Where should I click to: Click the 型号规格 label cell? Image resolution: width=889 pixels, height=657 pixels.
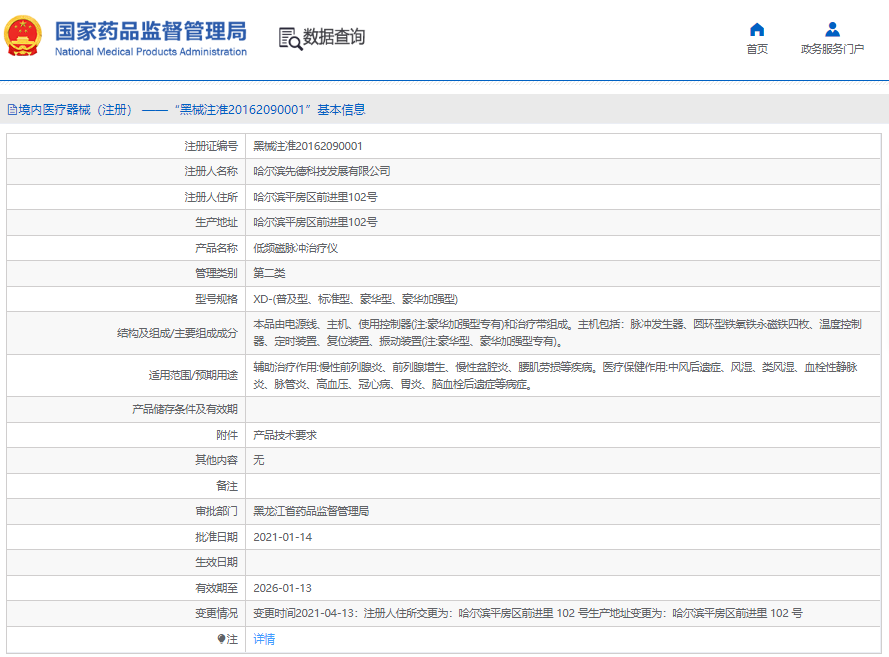(126, 299)
